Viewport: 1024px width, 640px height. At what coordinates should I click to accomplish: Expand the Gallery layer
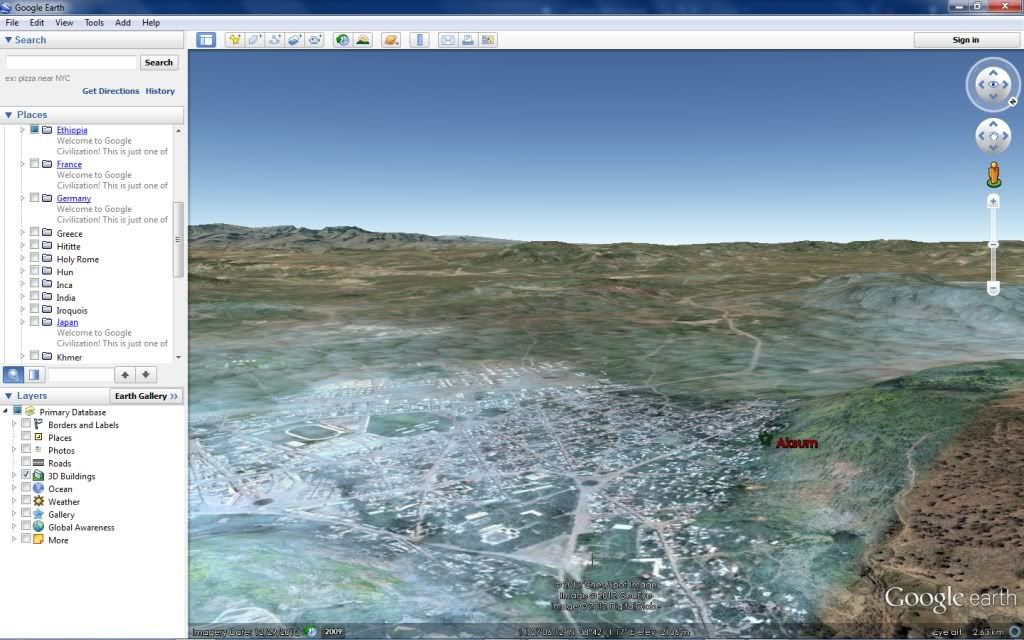pos(14,514)
